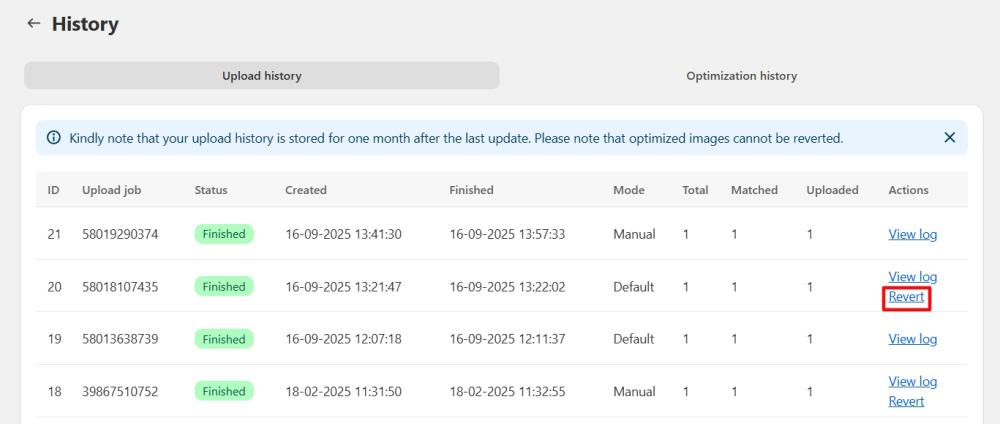
Task: Open View log for job ID 20
Action: coord(913,277)
